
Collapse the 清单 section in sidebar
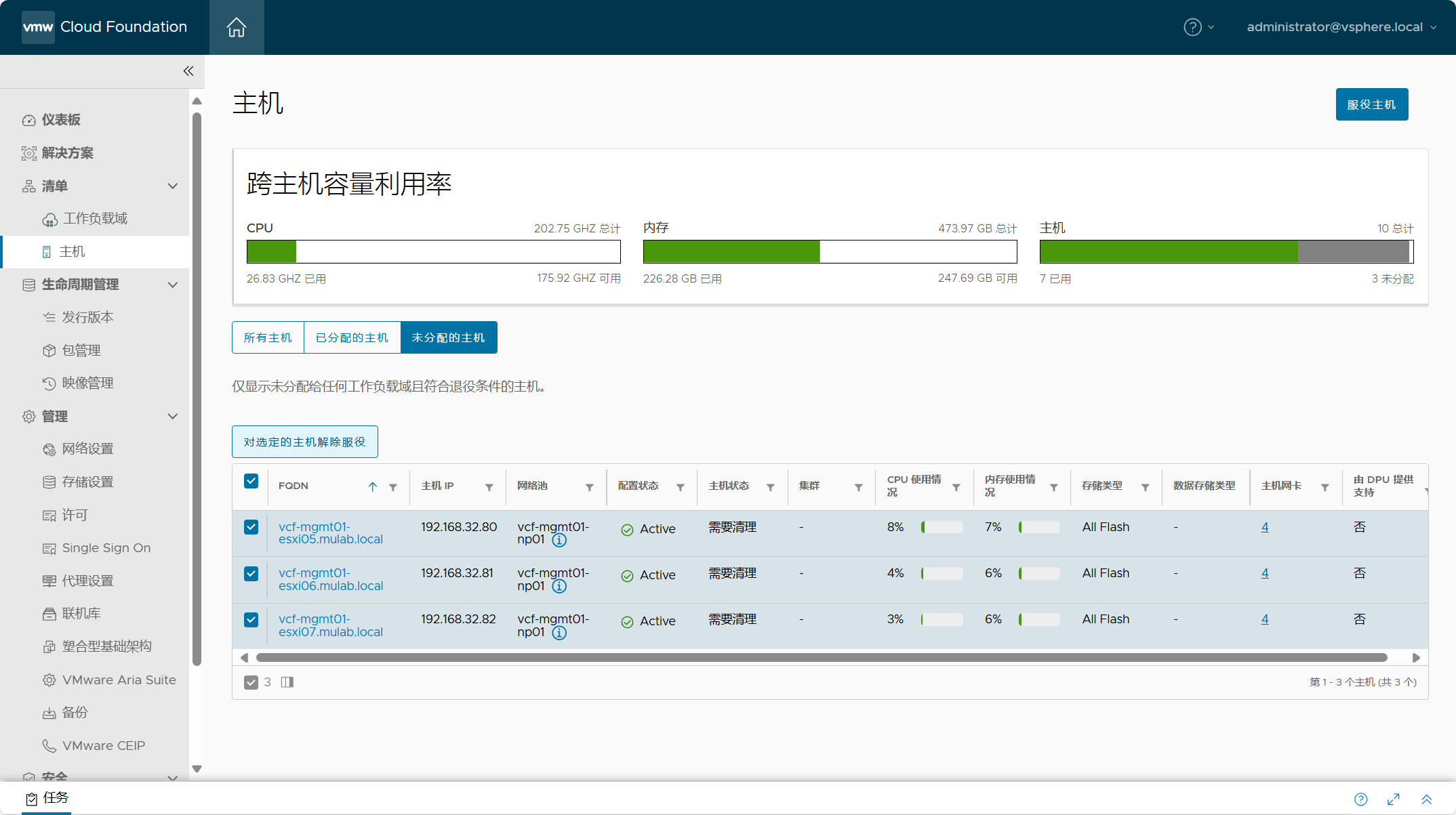[173, 186]
